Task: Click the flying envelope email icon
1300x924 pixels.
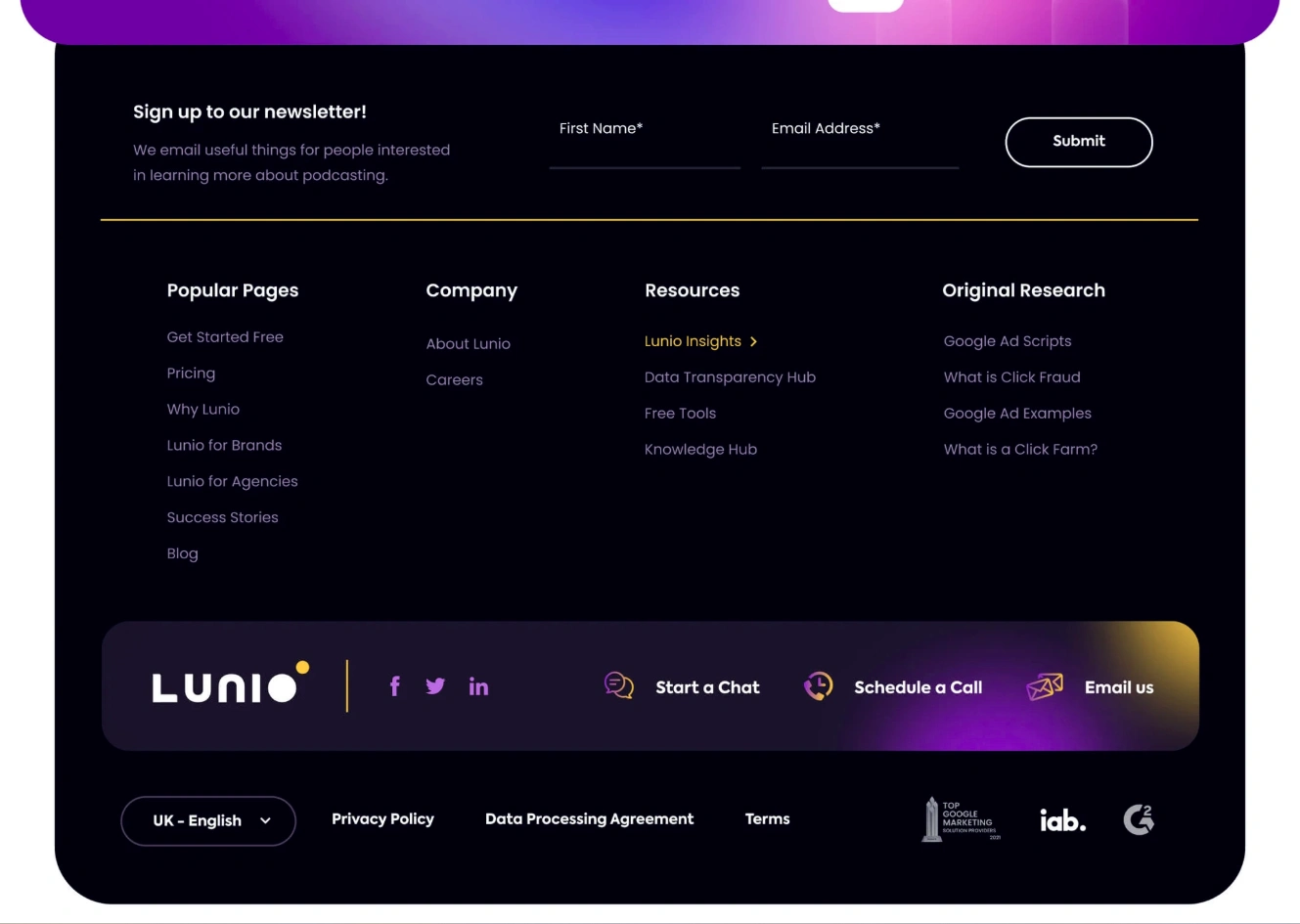Action: click(1045, 686)
